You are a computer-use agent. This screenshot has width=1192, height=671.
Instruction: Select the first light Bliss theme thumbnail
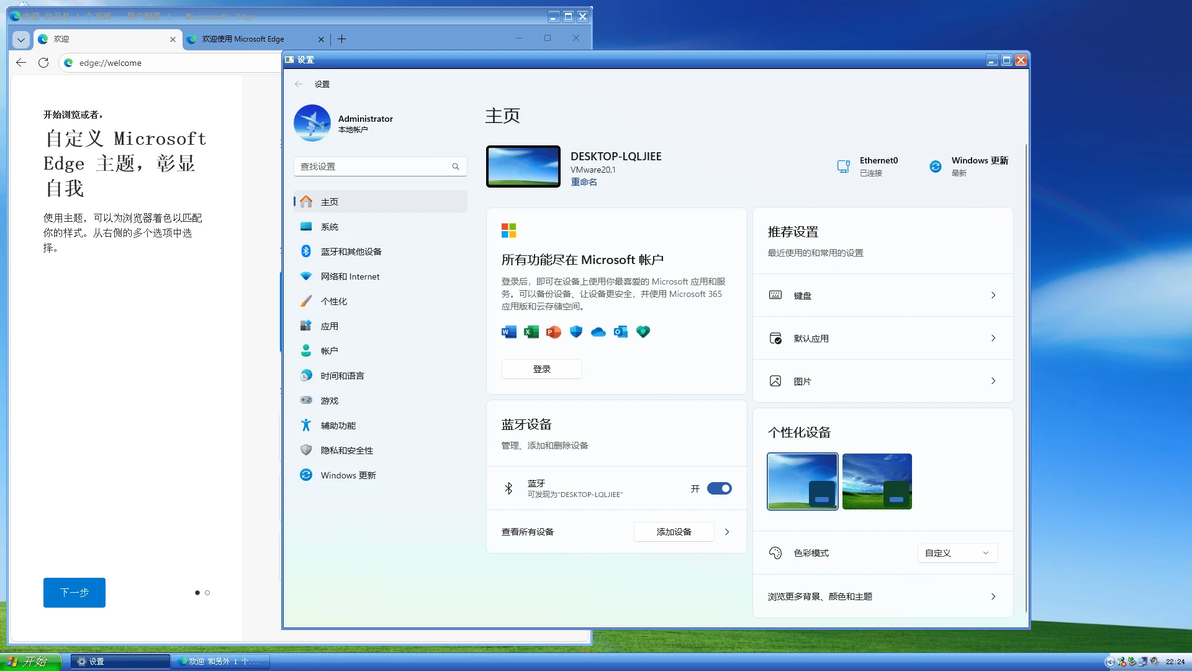pyautogui.click(x=803, y=481)
